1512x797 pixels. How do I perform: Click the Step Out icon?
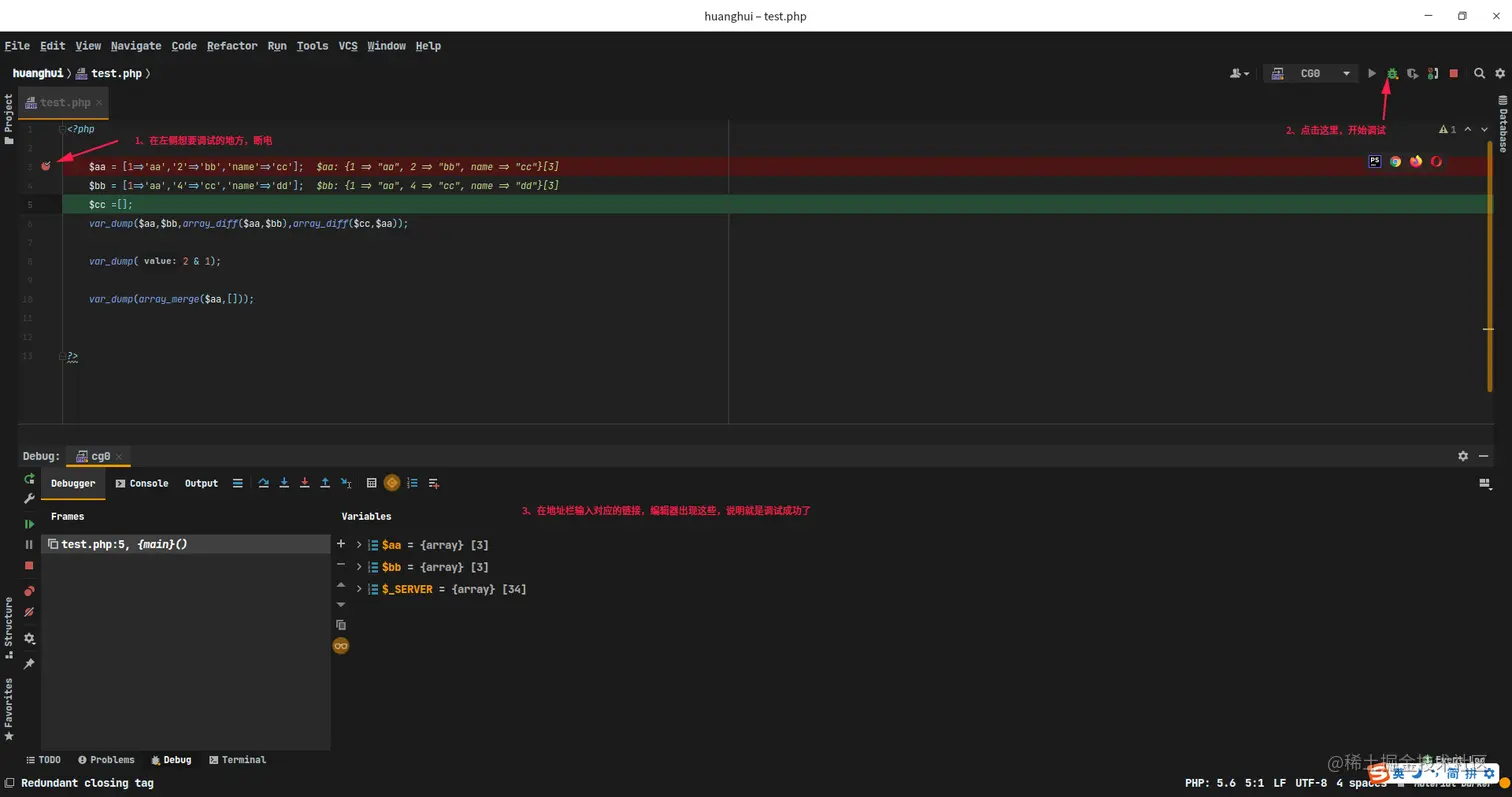pyautogui.click(x=325, y=483)
